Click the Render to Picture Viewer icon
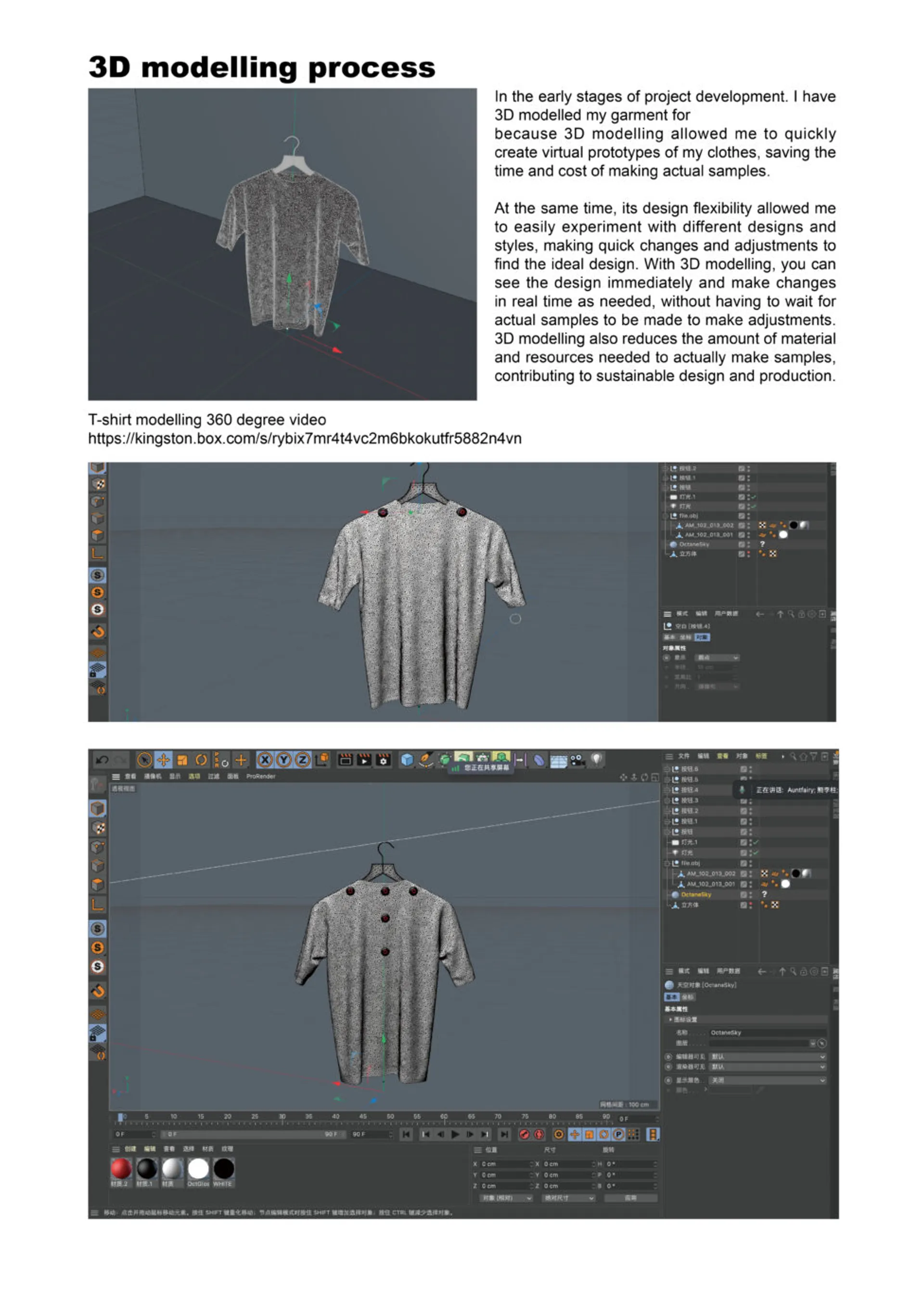The image size is (924, 1307). [x=364, y=759]
